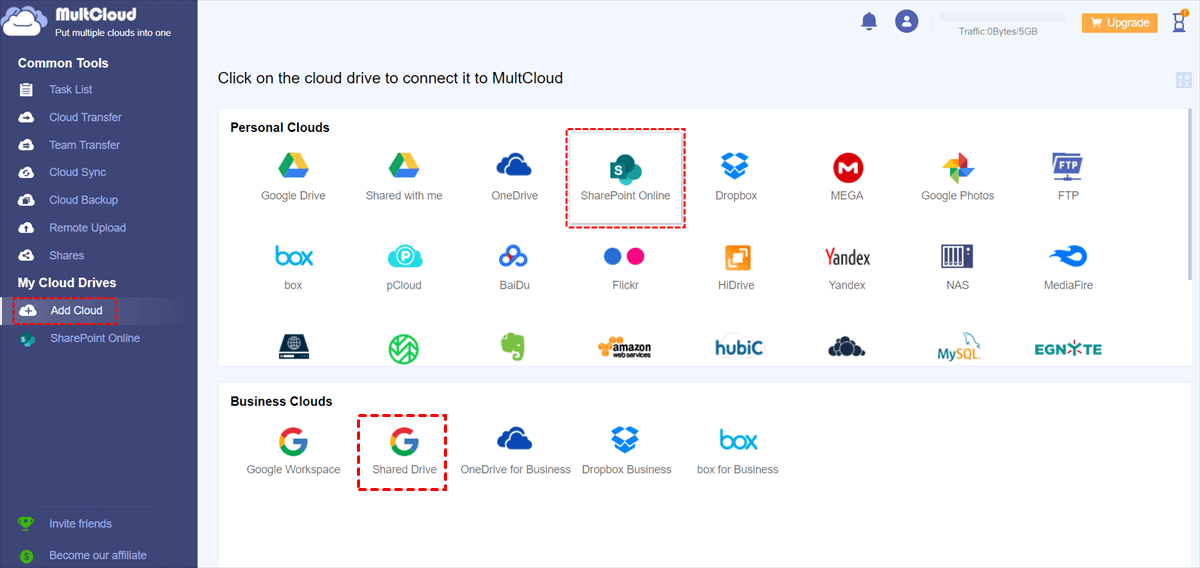
Task: Click Add Cloud in My Cloud Drives
Action: click(76, 311)
